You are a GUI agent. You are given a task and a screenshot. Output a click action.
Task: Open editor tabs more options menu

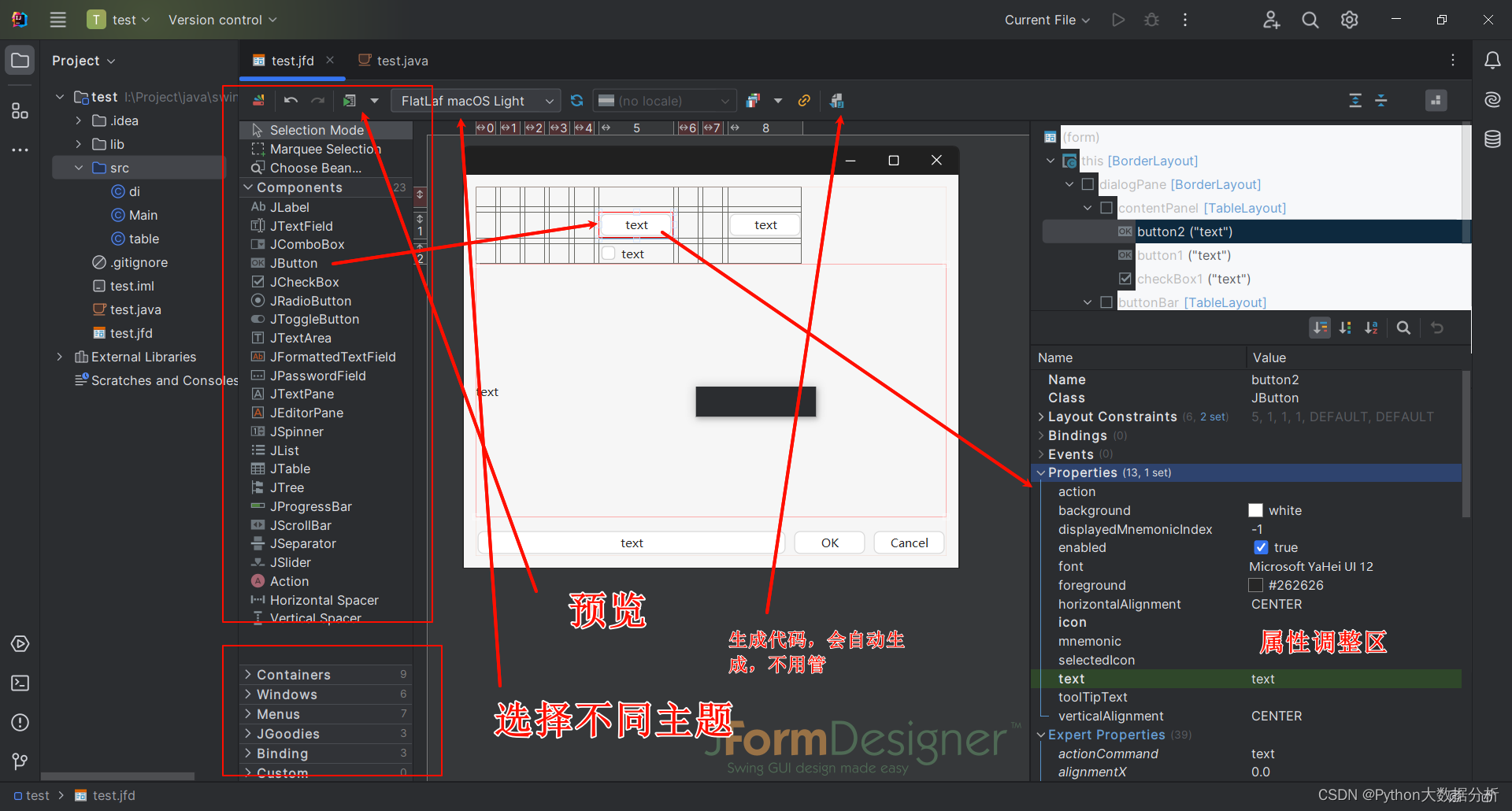1453,61
